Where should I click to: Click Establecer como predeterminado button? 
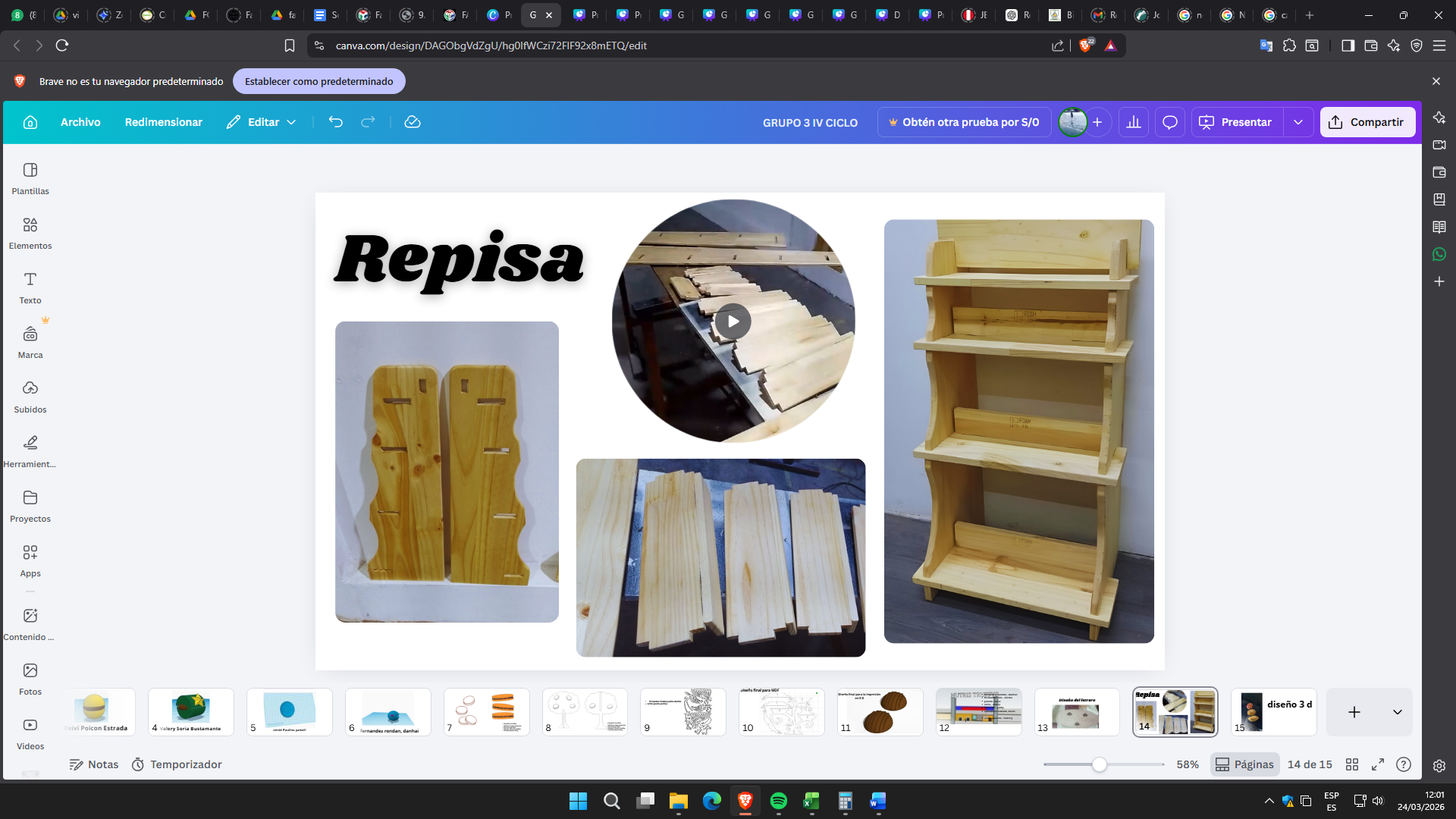coord(318,81)
